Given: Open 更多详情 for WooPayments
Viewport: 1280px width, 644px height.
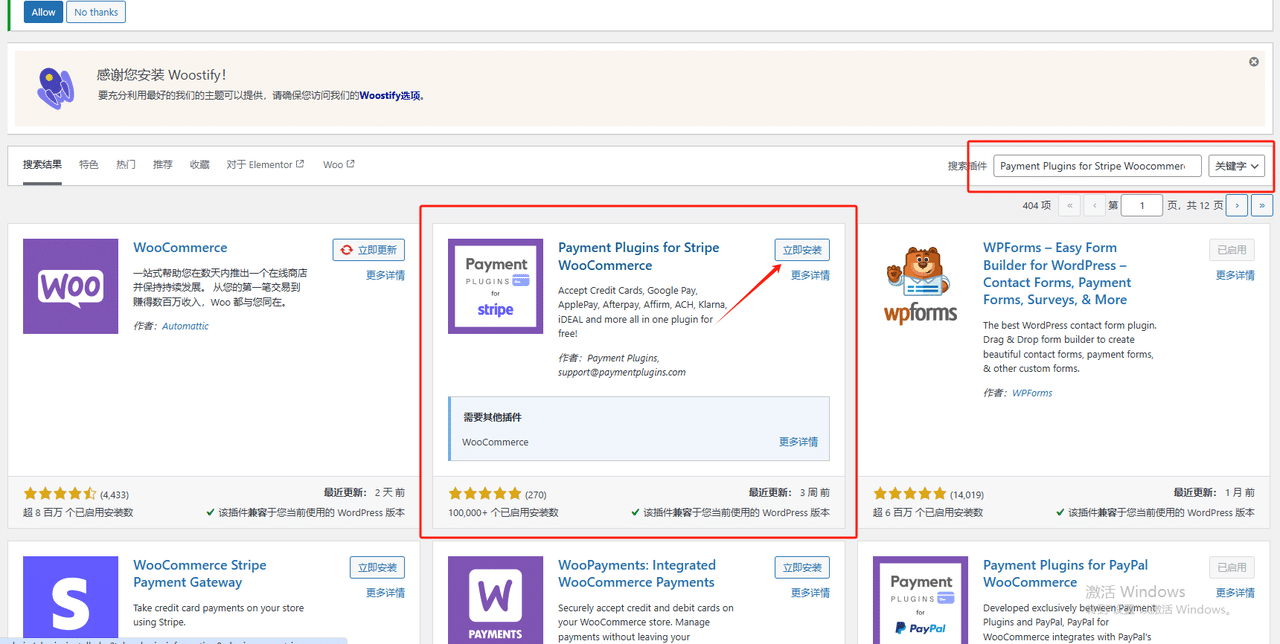Looking at the screenshot, I should (810, 593).
